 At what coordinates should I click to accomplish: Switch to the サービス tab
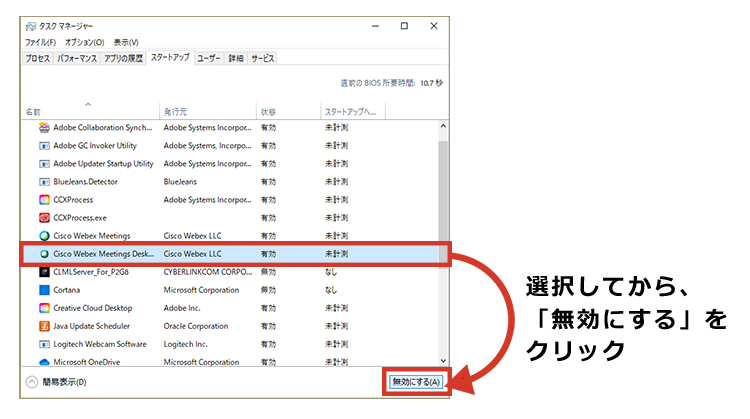(263, 58)
